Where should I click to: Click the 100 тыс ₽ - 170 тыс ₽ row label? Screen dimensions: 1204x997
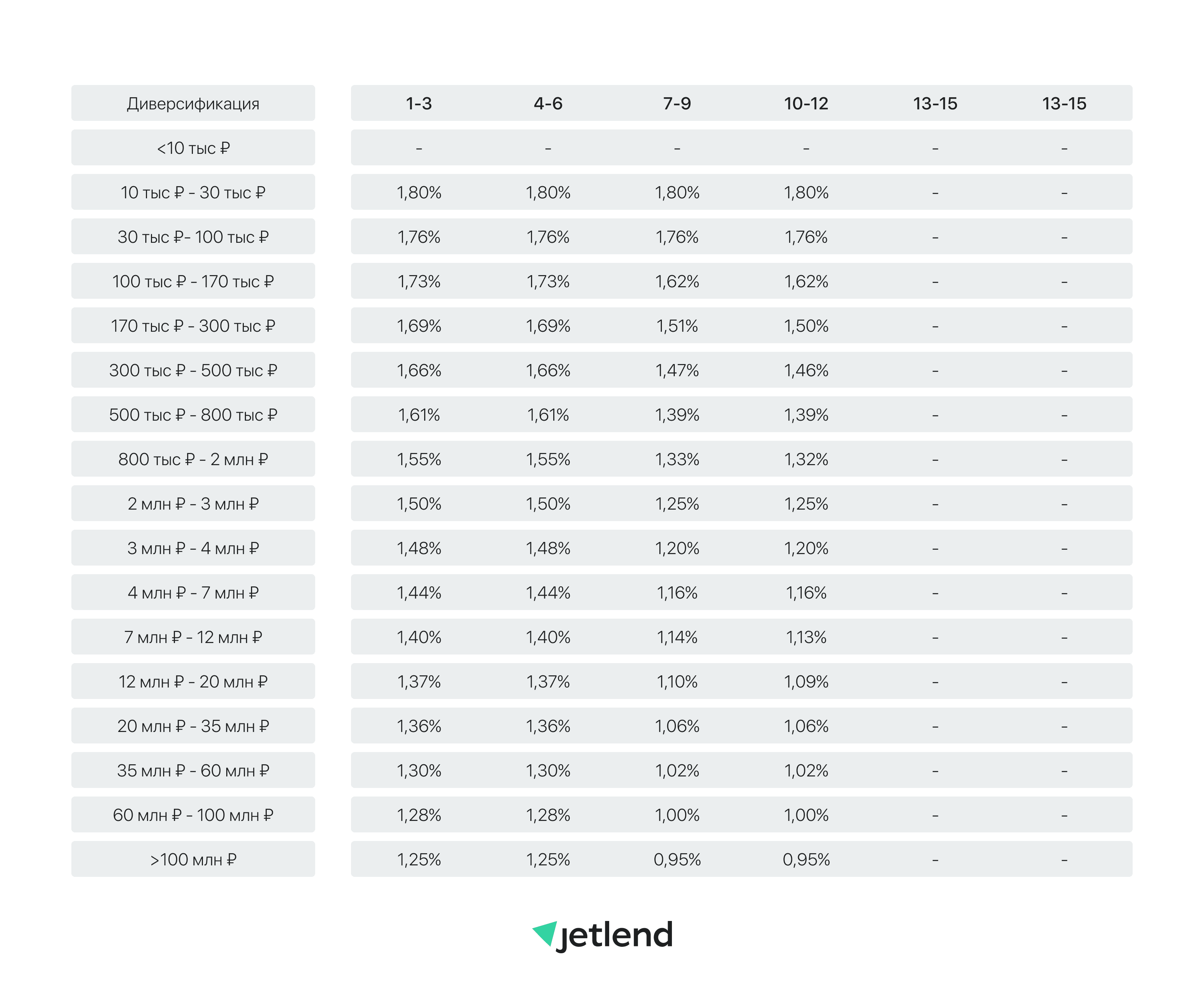tap(193, 281)
